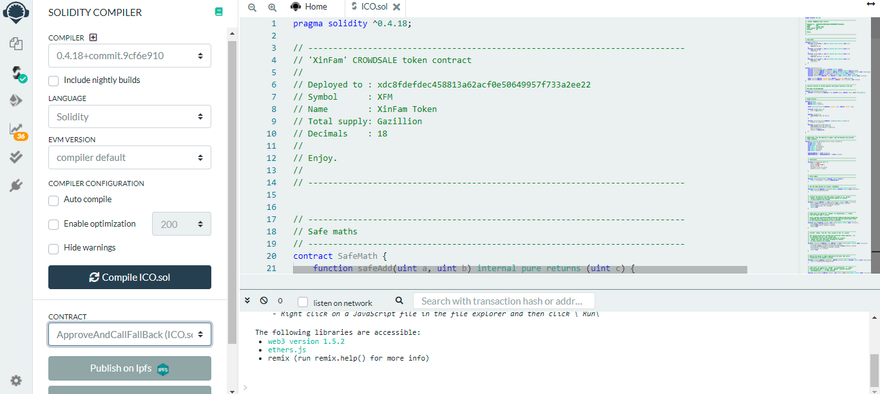Enable Auto compile checkbox
Image resolution: width=880 pixels, height=394 pixels.
53,200
